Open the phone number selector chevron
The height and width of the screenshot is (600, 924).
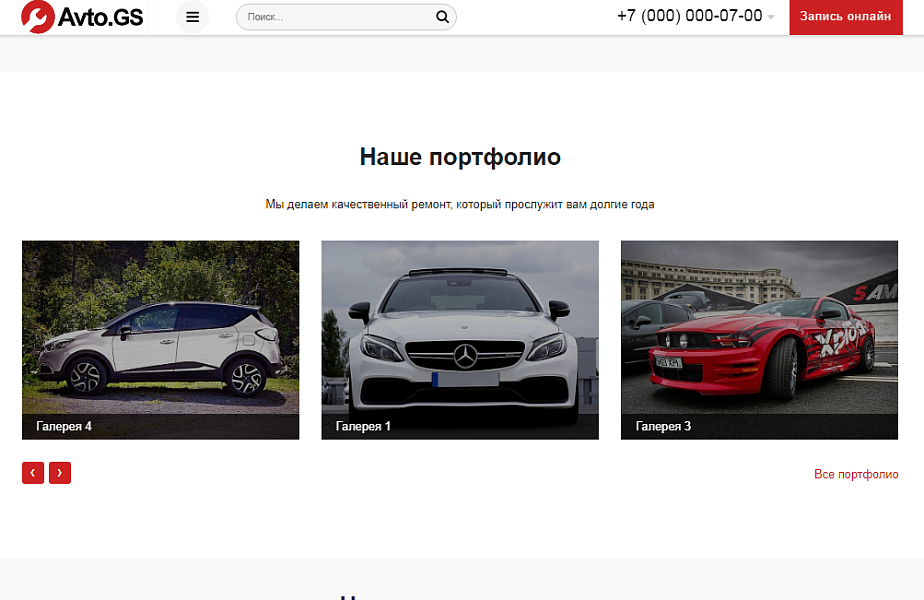pos(770,18)
